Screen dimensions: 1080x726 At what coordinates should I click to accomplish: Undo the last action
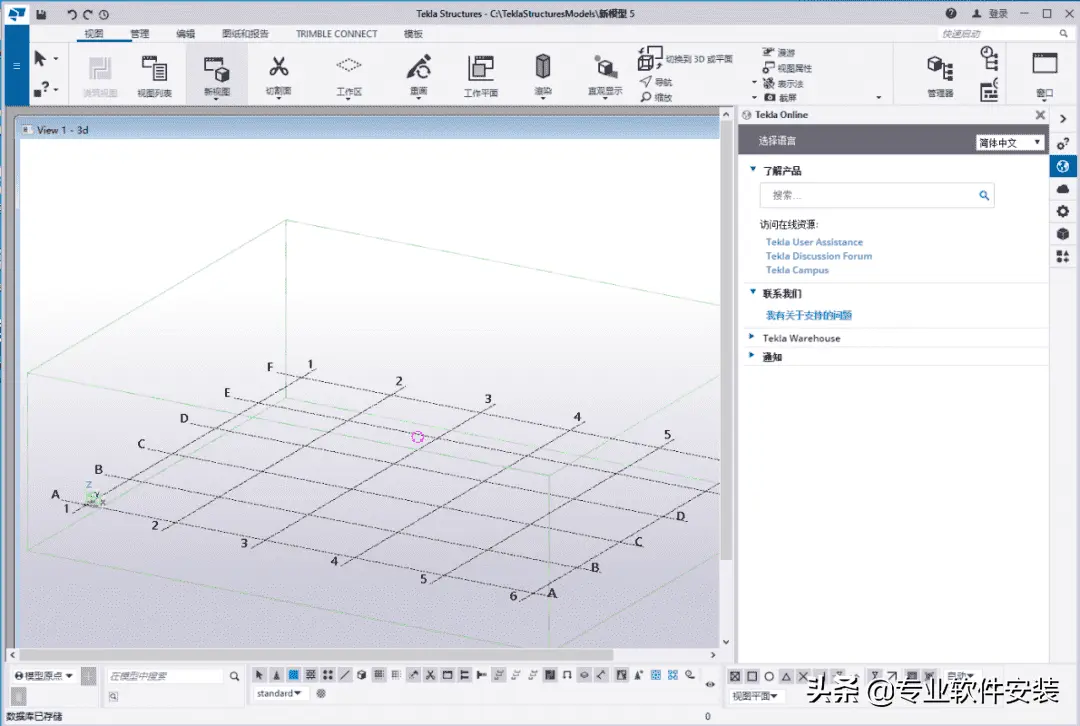pos(72,14)
